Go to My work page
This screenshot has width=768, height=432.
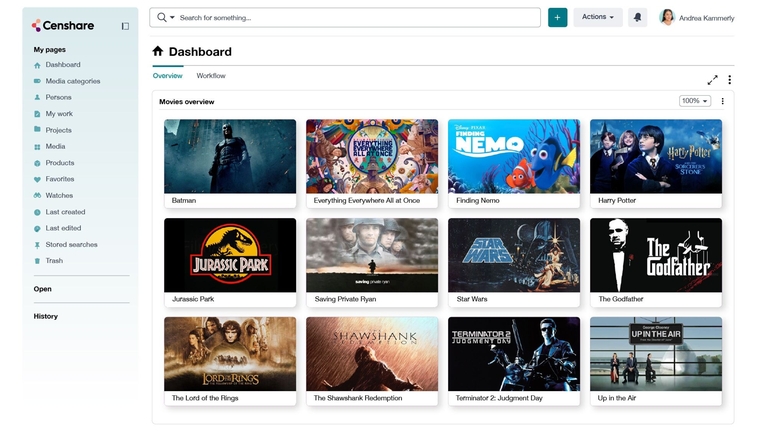click(59, 114)
